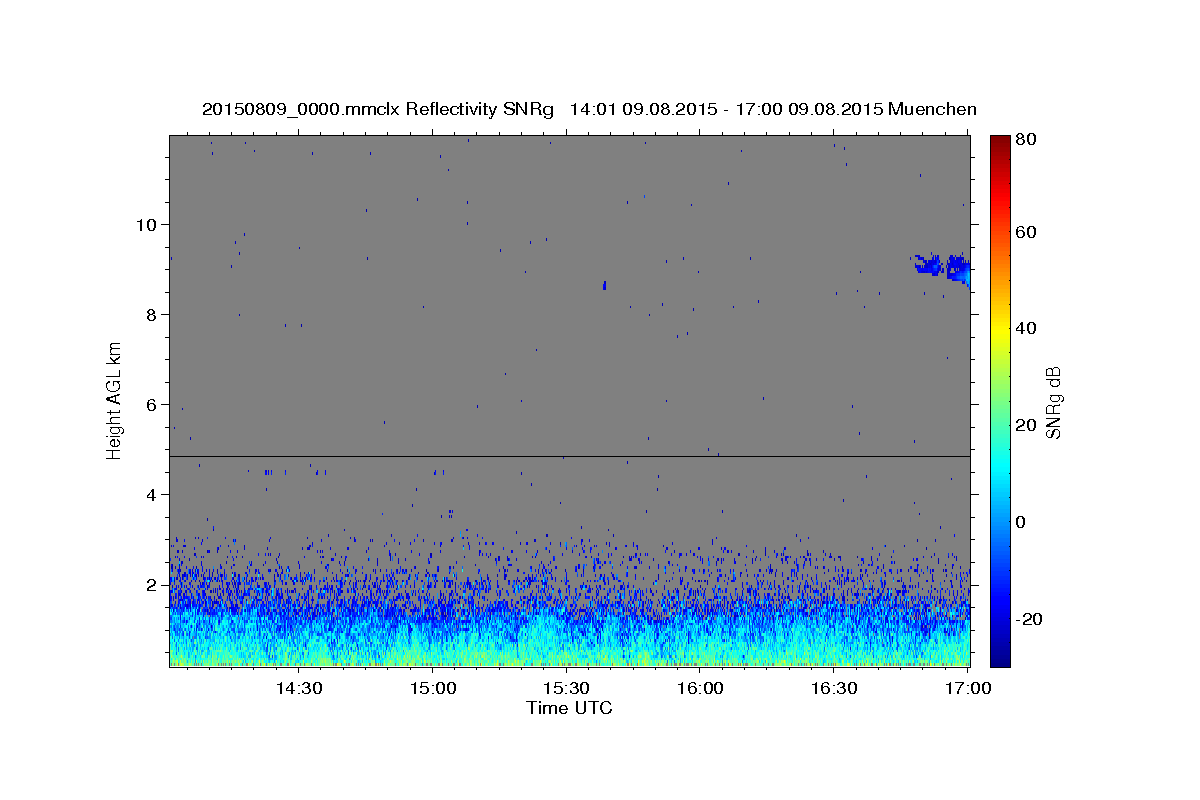Viewport: 1200px width, 800px height.
Task: Click the height tick label 8
Action: (151, 314)
